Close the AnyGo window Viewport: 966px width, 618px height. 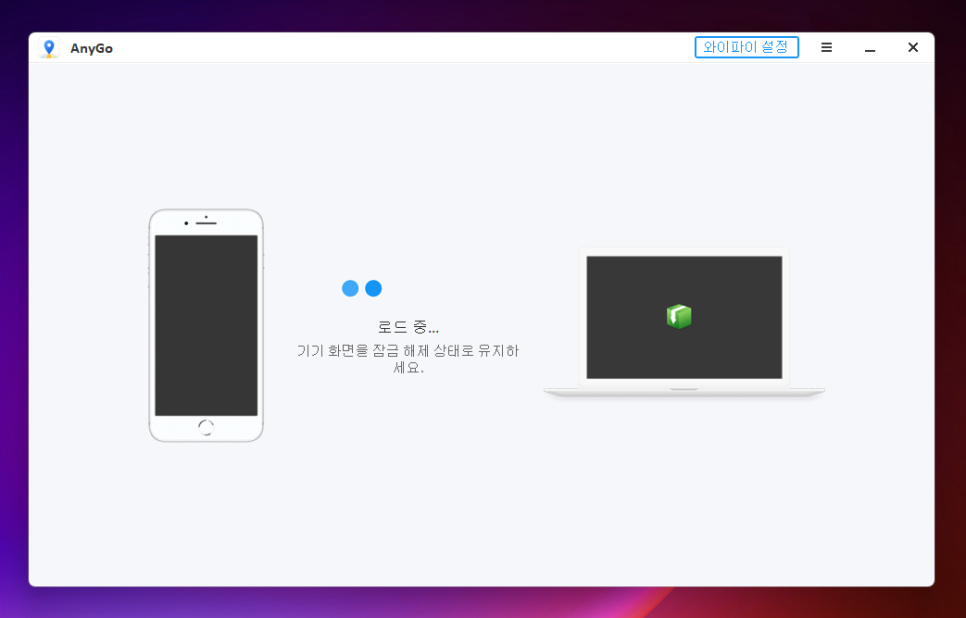click(913, 47)
